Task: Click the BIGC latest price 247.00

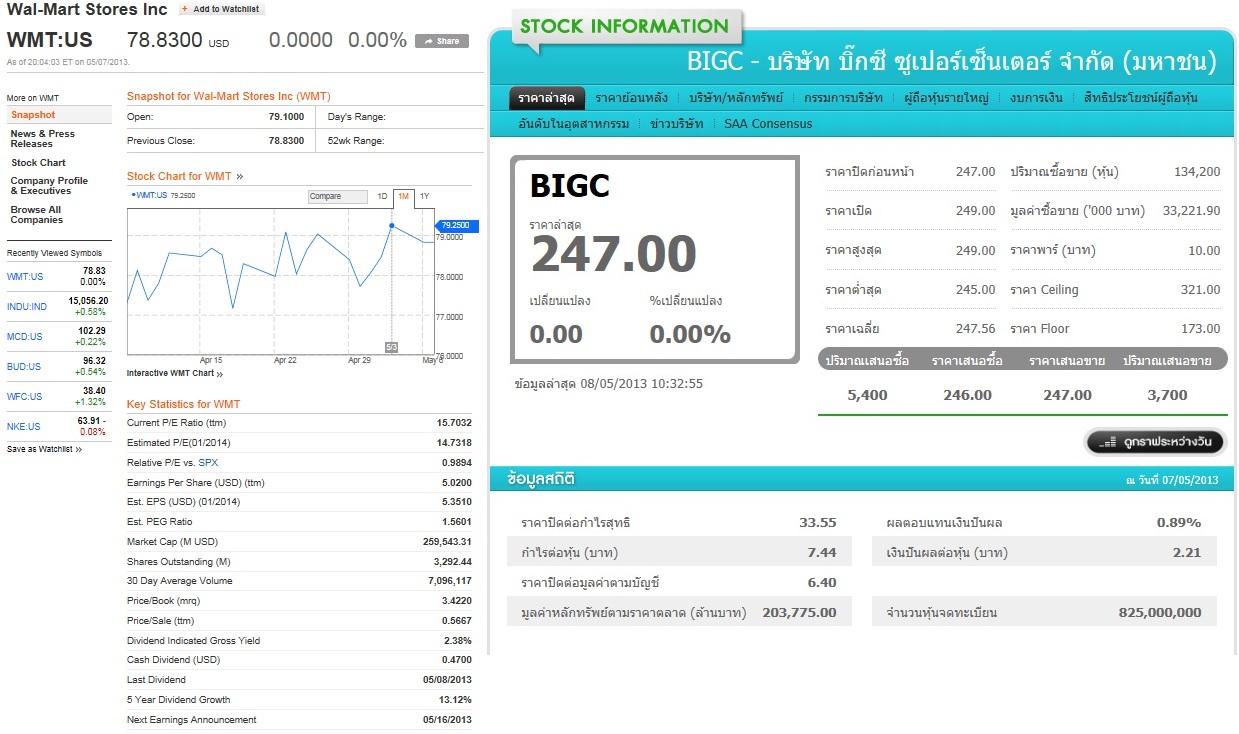Action: [613, 254]
